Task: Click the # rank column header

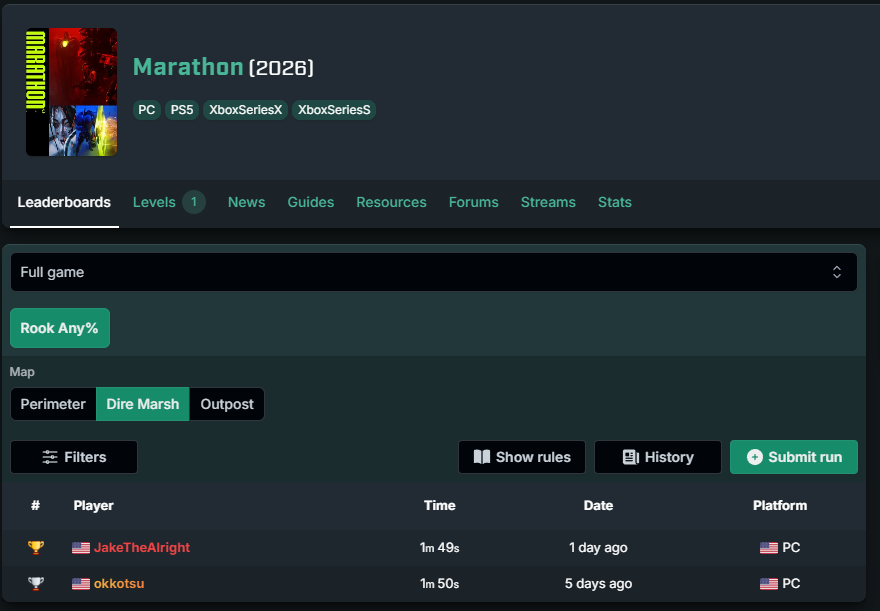Action: coord(35,506)
